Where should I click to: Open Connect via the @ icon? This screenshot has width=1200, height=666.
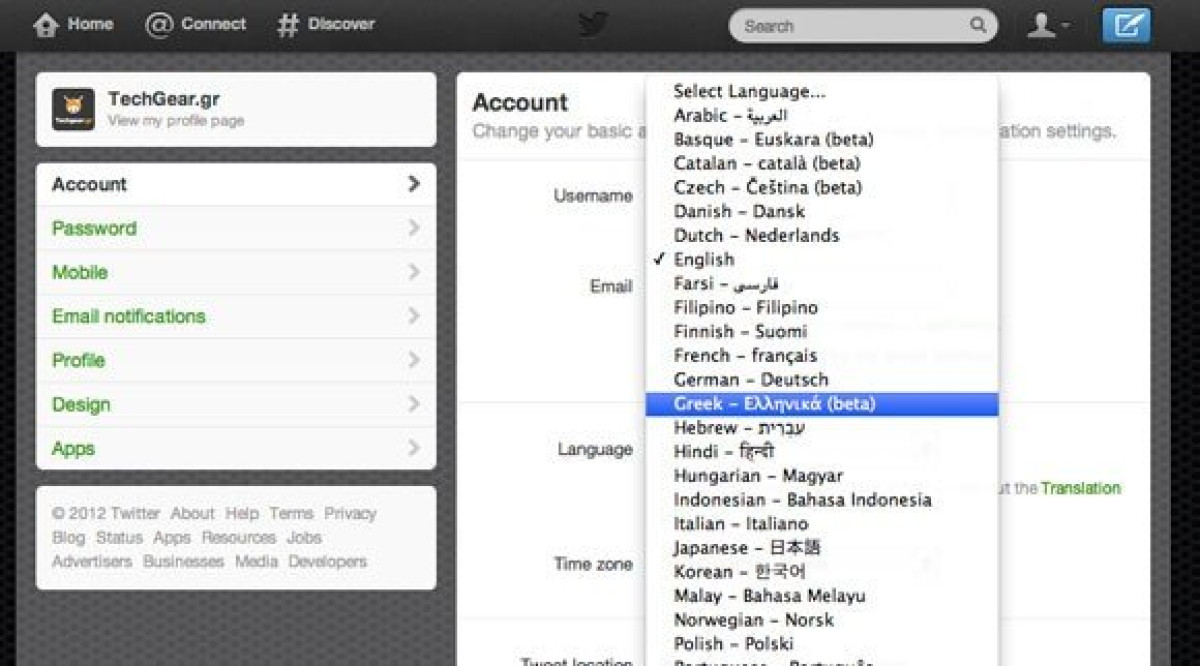pyautogui.click(x=159, y=25)
